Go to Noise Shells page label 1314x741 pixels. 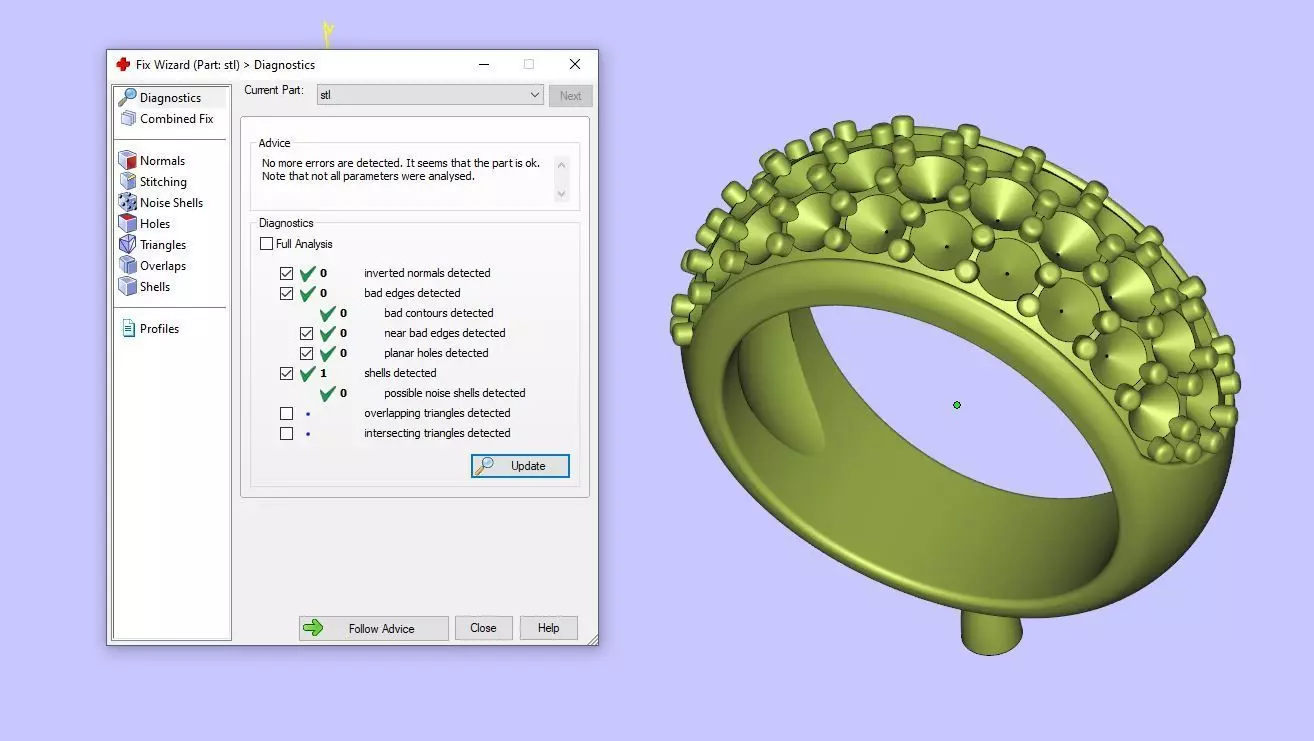(x=171, y=203)
